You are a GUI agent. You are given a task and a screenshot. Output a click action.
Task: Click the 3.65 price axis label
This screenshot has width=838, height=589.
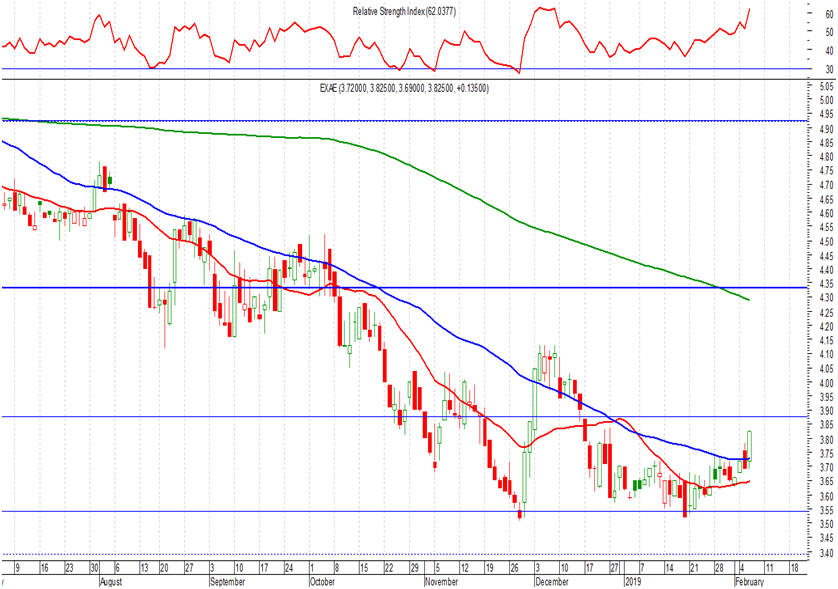(x=826, y=482)
